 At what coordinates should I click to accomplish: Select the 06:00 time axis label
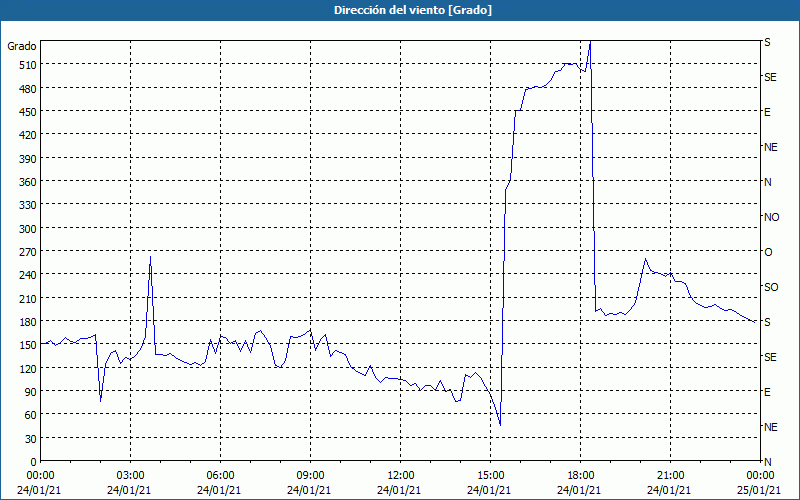coord(220,476)
